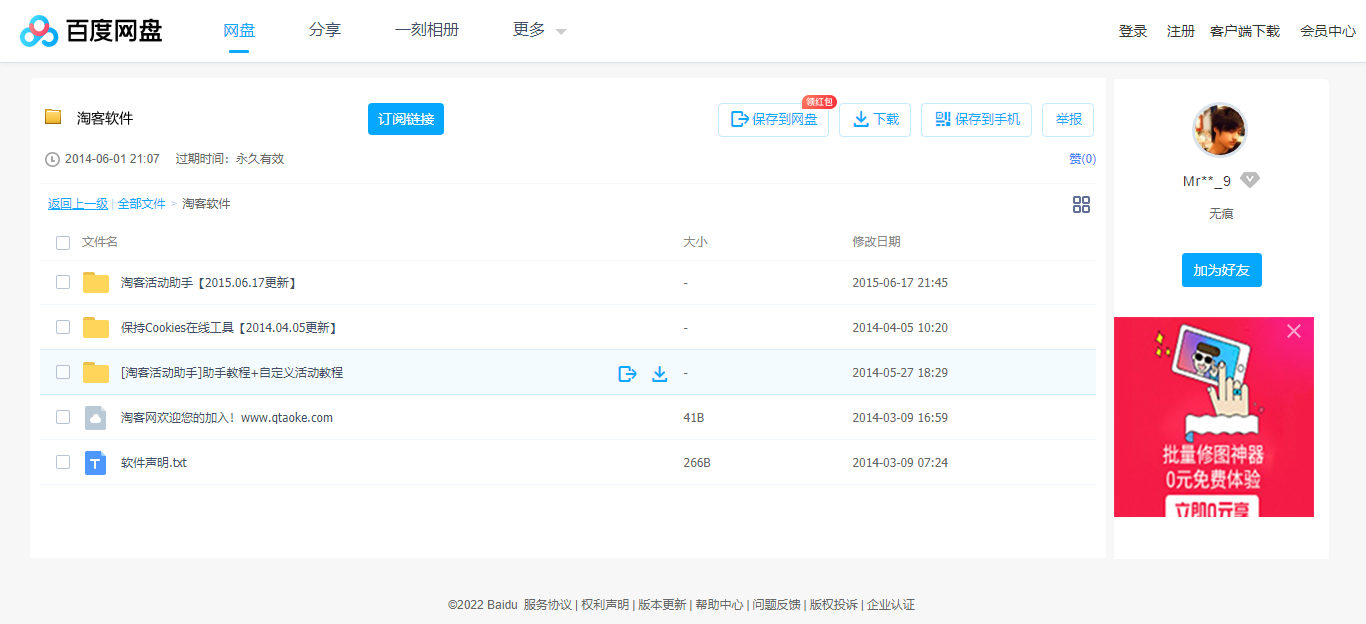Check the checkbox for 保持Cookies在线工具 folder

coord(63,327)
